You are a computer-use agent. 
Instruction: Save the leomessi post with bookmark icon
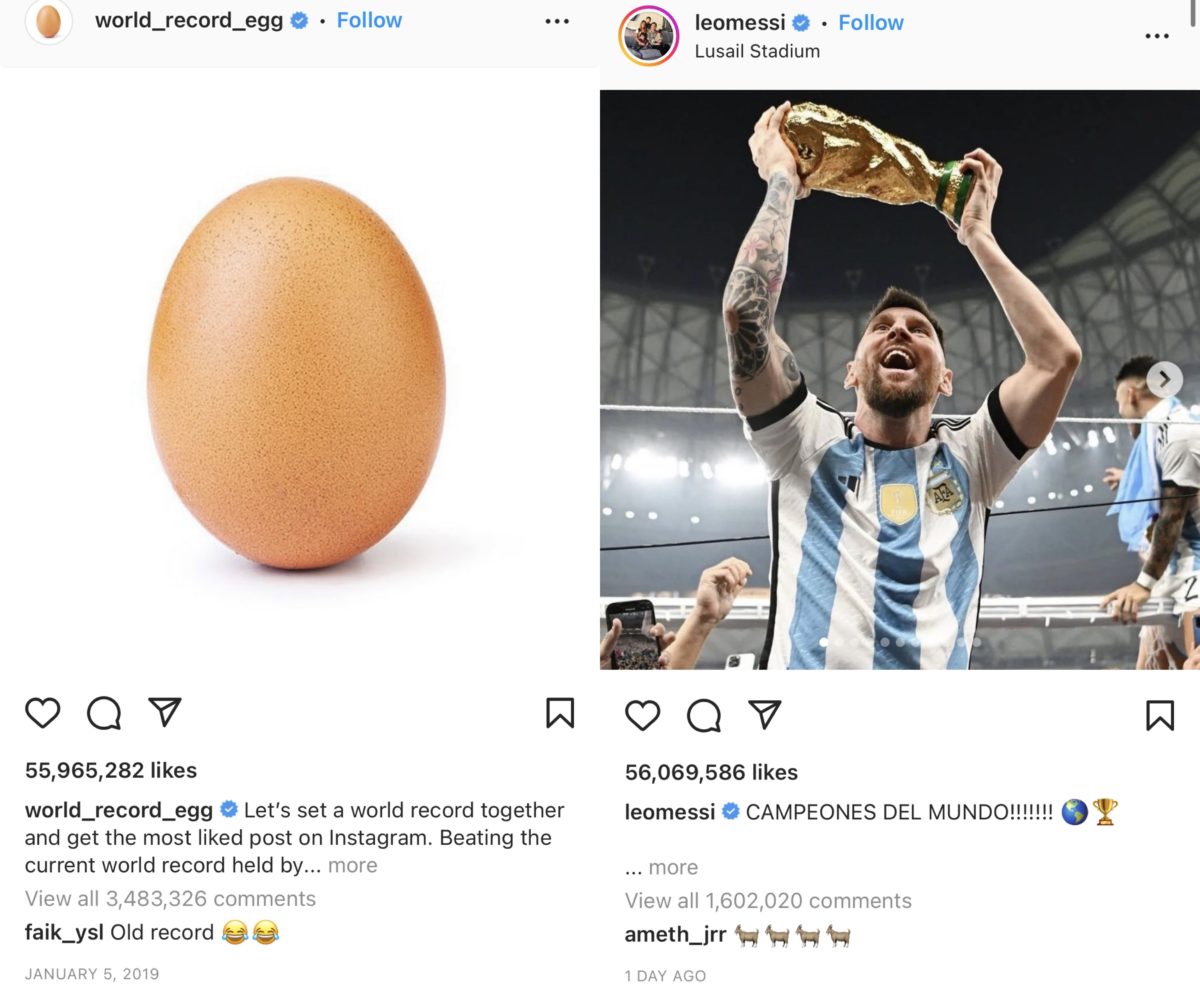click(x=1160, y=715)
